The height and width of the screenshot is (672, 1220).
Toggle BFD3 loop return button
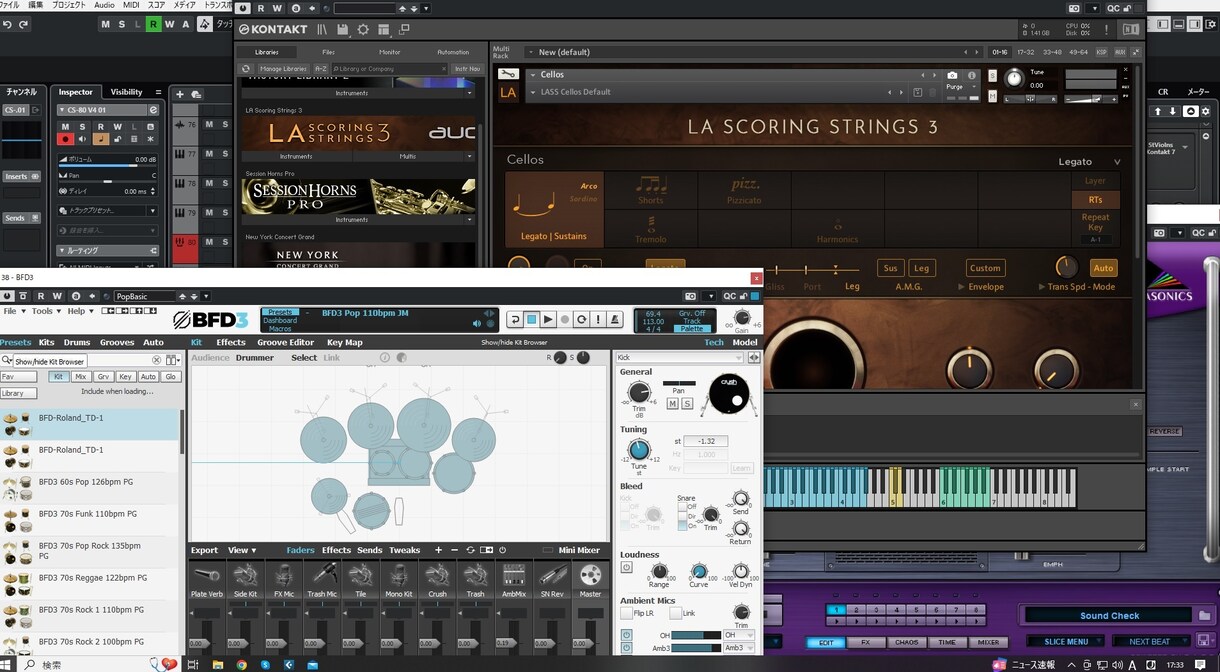(x=514, y=319)
